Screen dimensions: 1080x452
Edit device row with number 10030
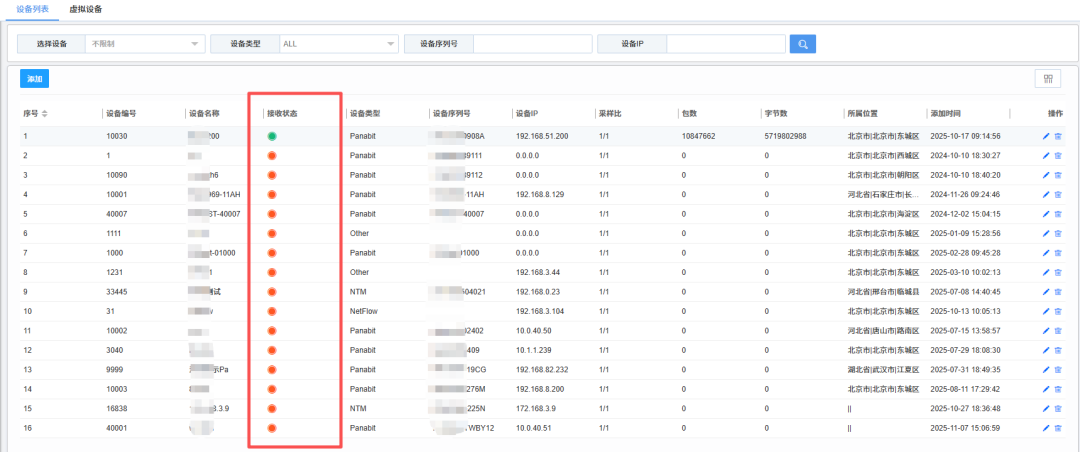(1046, 136)
